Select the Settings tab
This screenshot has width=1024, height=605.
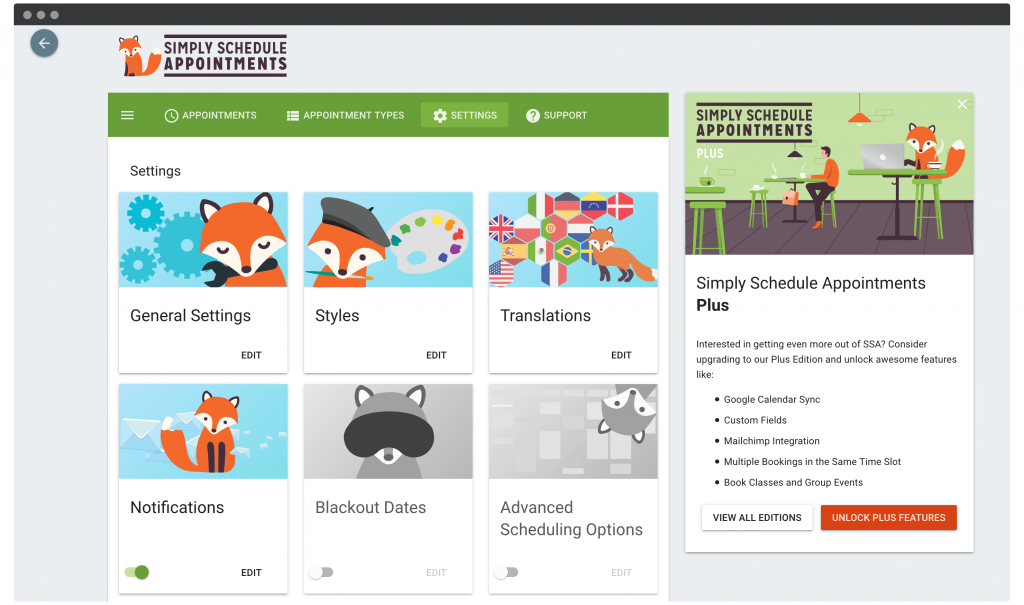(x=464, y=116)
